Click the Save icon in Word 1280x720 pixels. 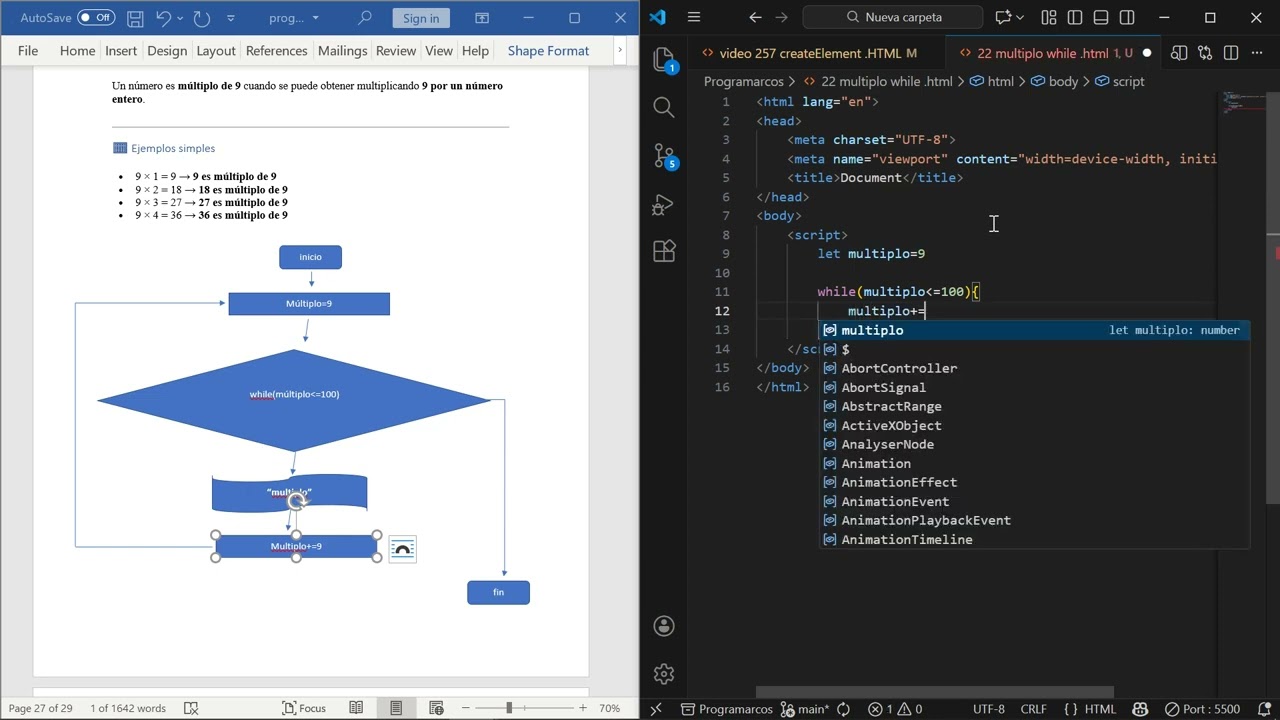click(x=136, y=18)
